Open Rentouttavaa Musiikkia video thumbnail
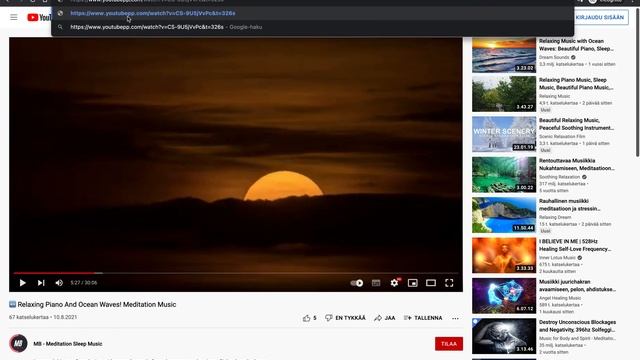The width and height of the screenshot is (640, 360). pyautogui.click(x=504, y=175)
